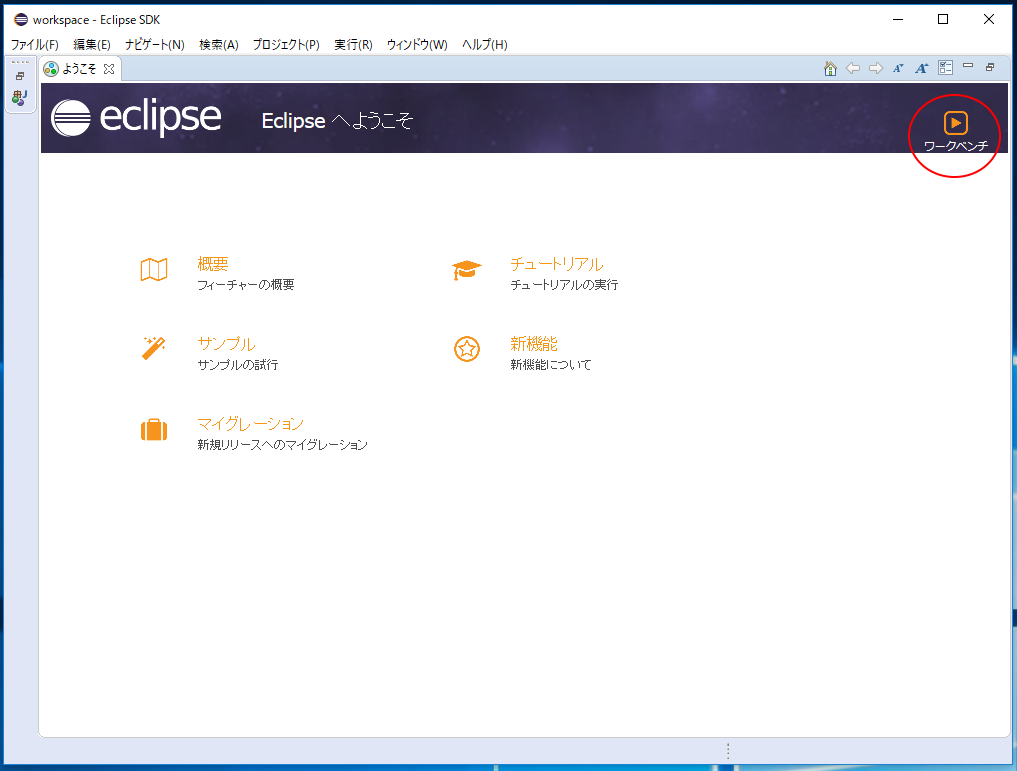
Task: Restore the Welcome view from maximized
Action: (x=990, y=67)
